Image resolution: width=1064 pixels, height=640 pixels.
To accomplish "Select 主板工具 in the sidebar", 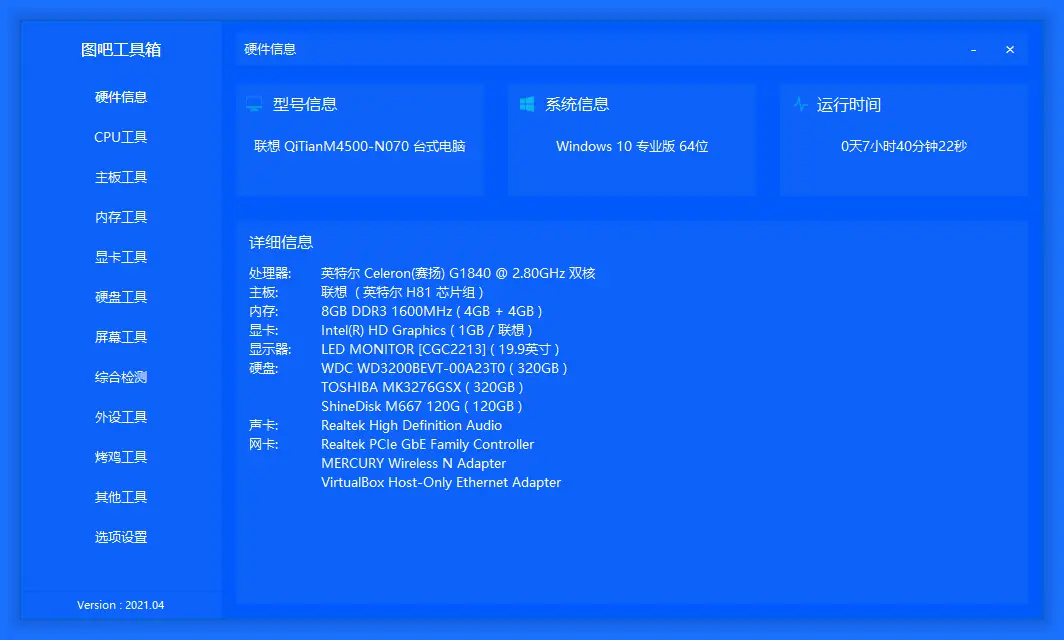I will [x=121, y=177].
